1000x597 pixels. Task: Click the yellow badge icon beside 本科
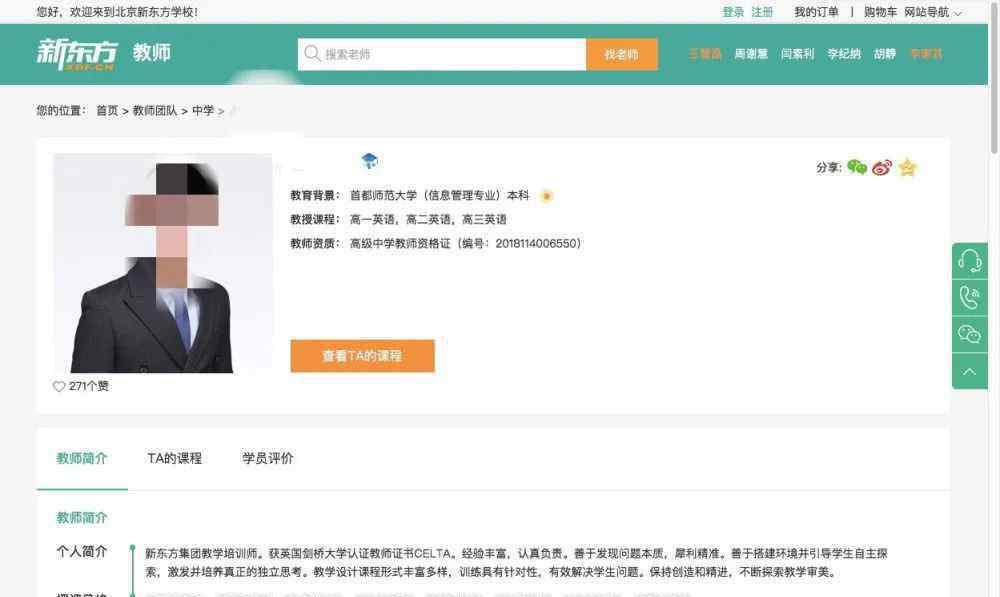[x=547, y=196]
